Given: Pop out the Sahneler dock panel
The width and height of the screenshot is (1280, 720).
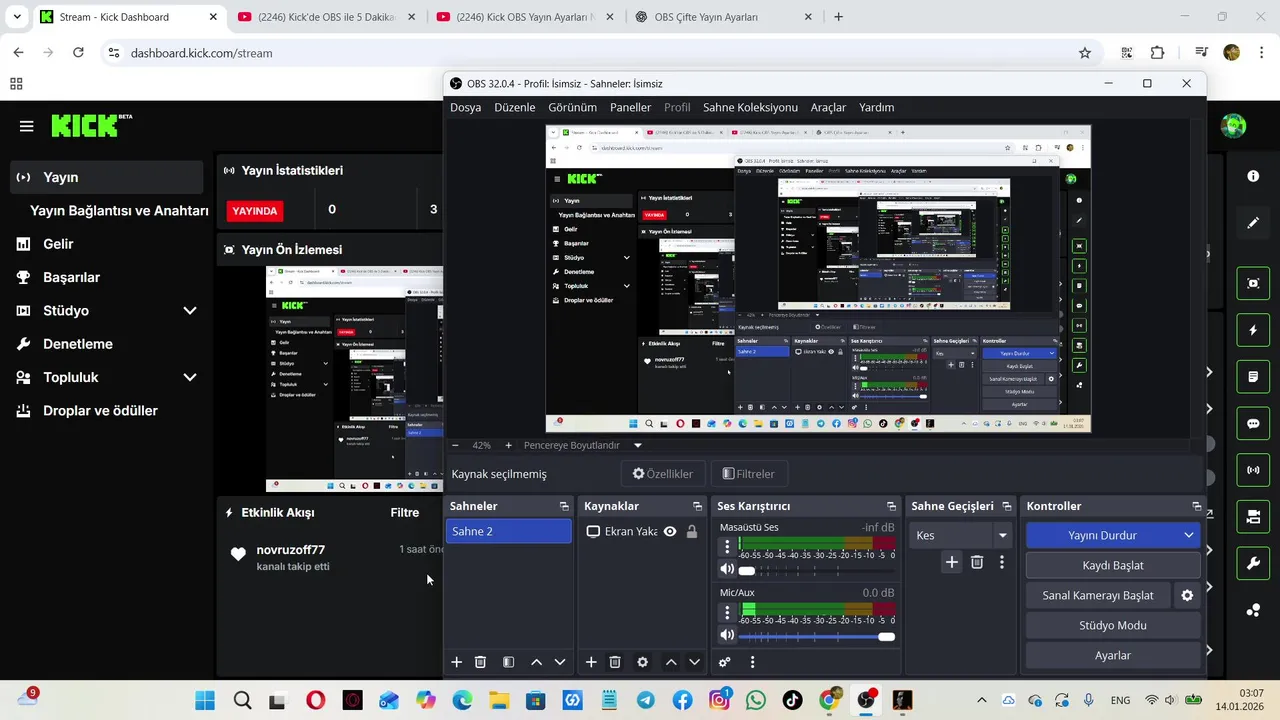Looking at the screenshot, I should 564,506.
